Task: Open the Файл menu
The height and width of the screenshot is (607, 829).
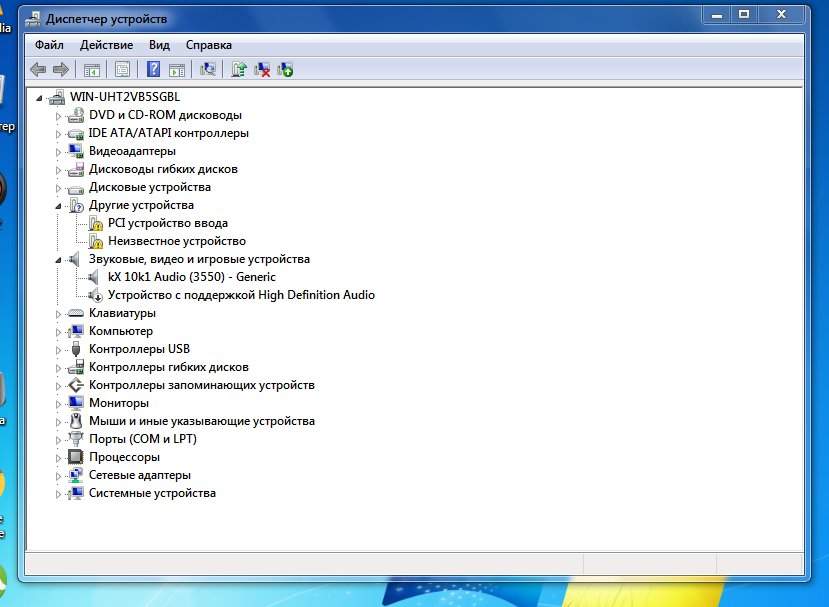Action: [x=49, y=45]
